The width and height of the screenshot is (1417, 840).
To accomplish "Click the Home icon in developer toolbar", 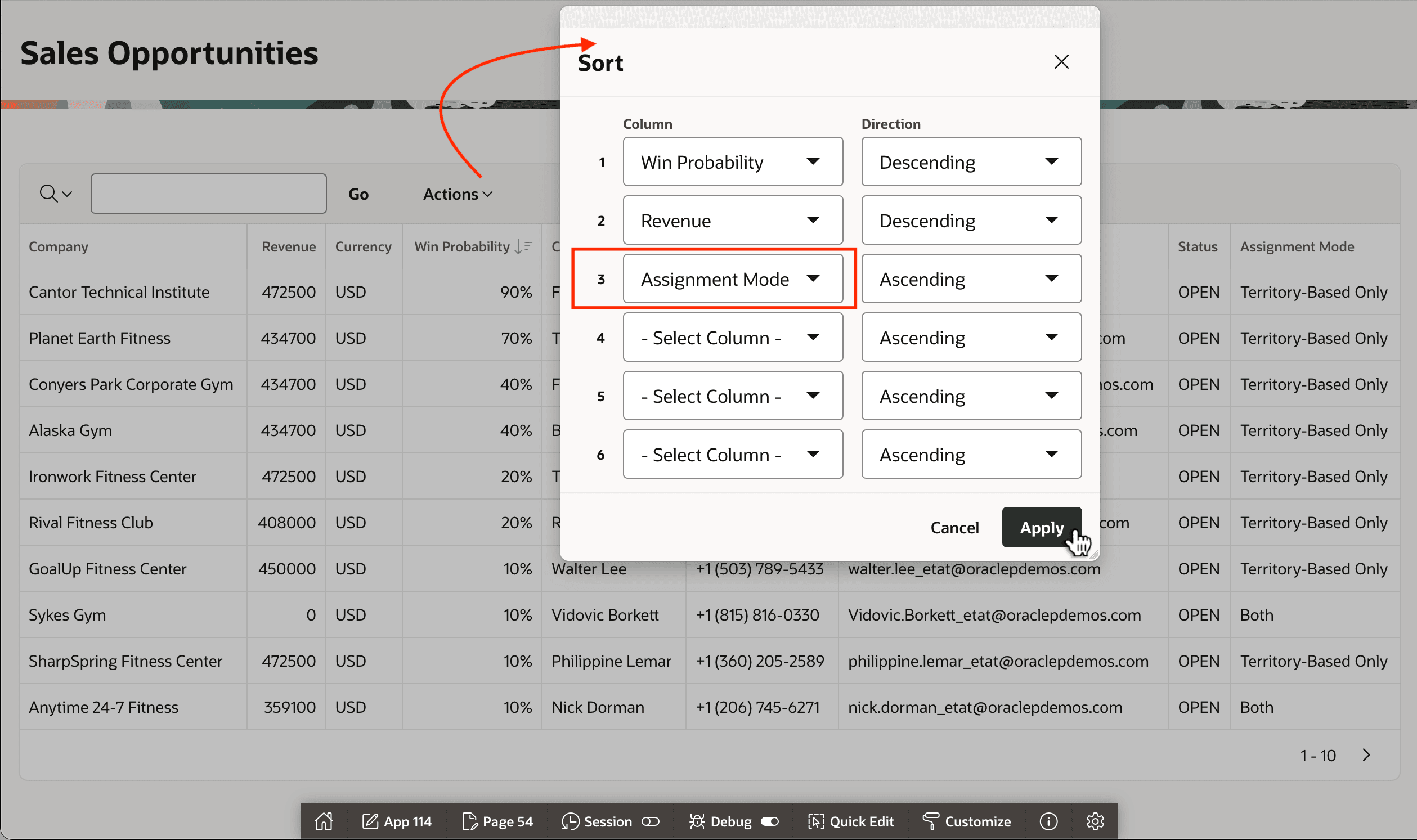I will [324, 821].
